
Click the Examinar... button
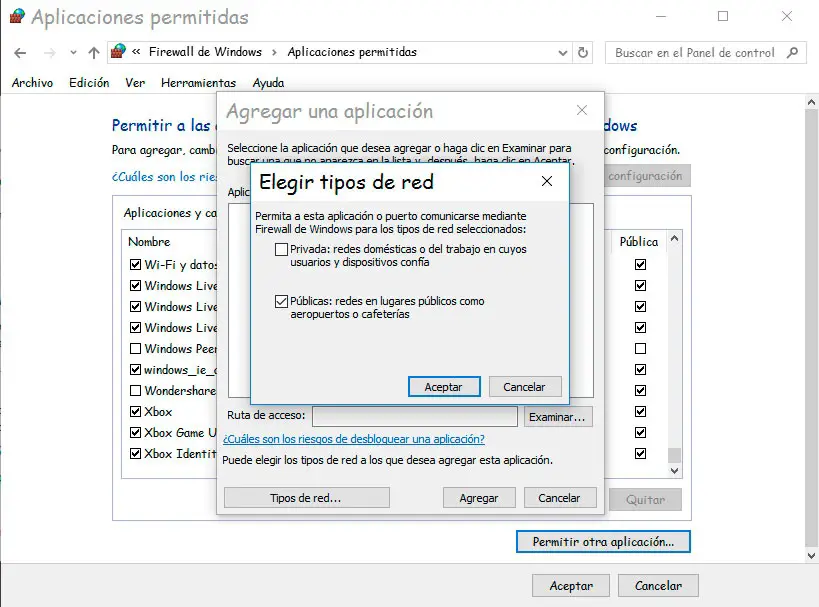click(558, 417)
